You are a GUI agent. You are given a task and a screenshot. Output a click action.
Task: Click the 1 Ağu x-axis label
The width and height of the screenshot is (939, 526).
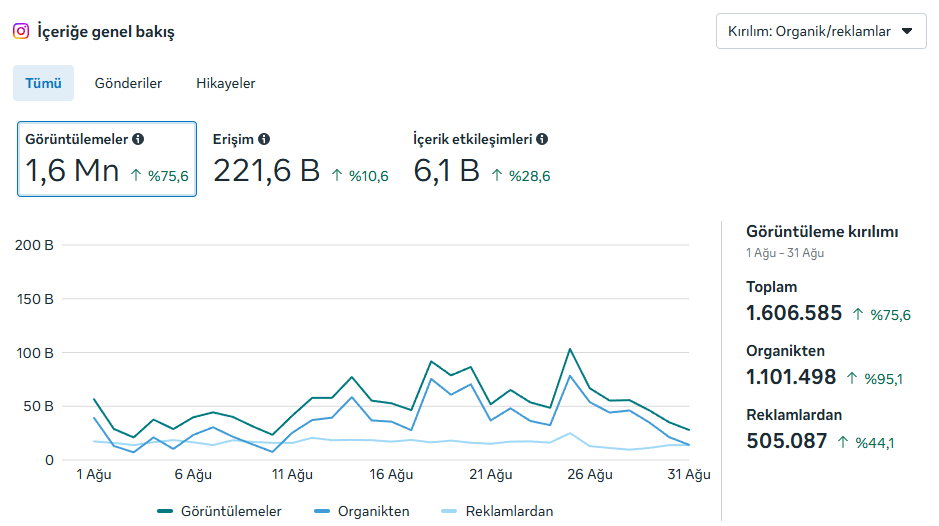point(94,474)
